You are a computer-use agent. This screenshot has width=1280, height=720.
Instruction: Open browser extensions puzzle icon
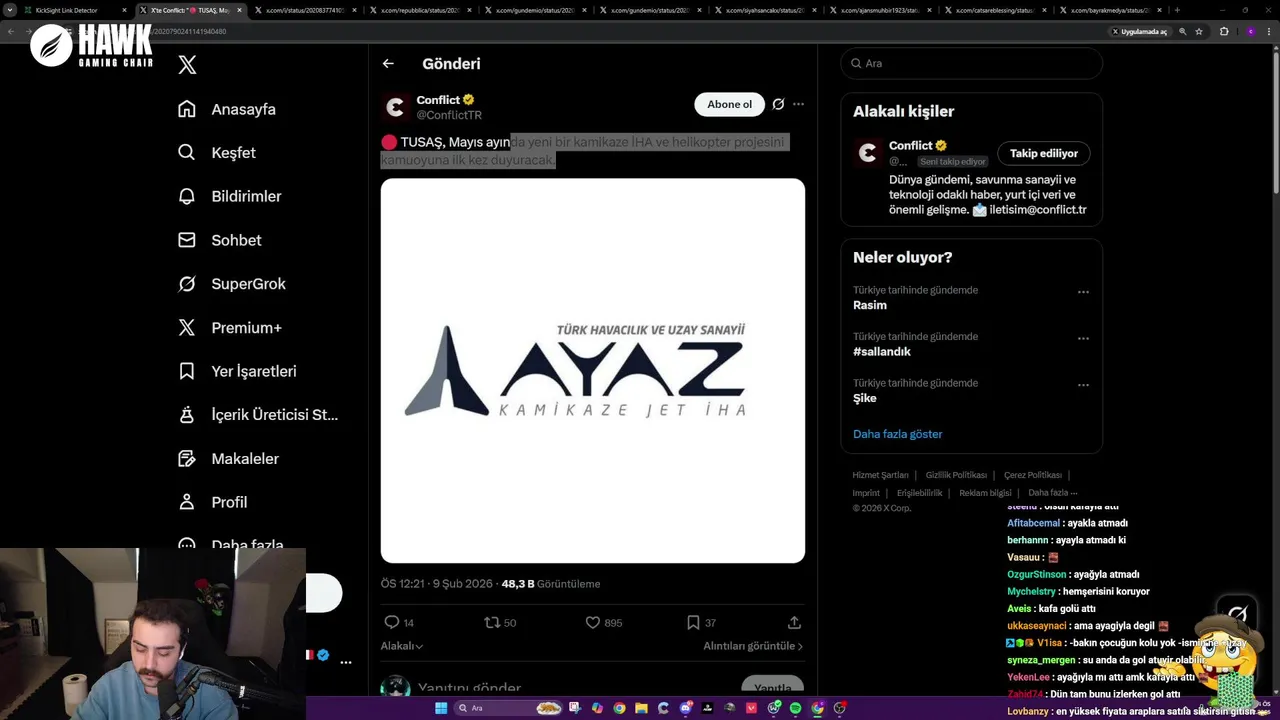(1224, 31)
